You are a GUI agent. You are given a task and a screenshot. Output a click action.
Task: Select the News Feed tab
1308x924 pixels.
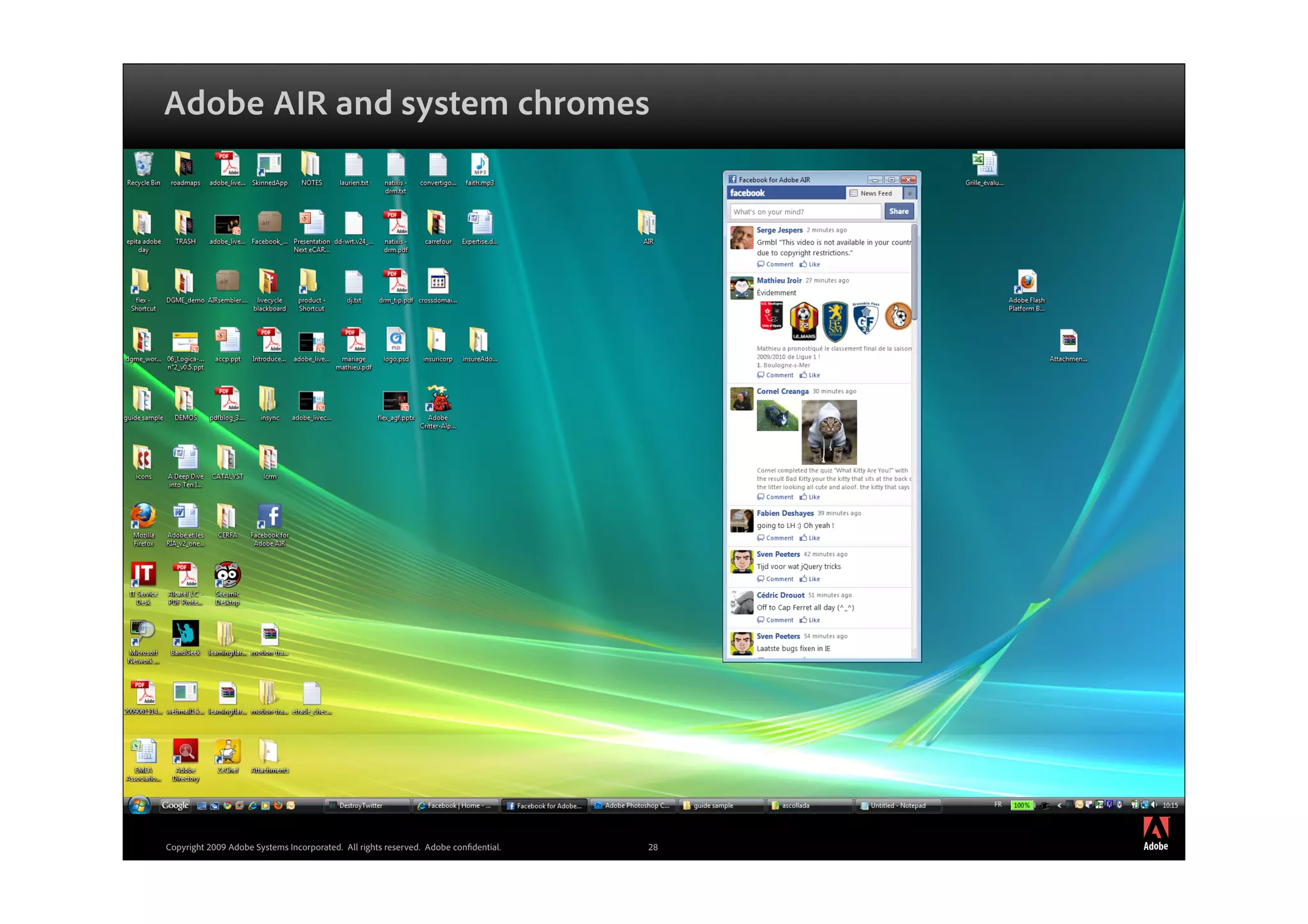click(x=874, y=193)
